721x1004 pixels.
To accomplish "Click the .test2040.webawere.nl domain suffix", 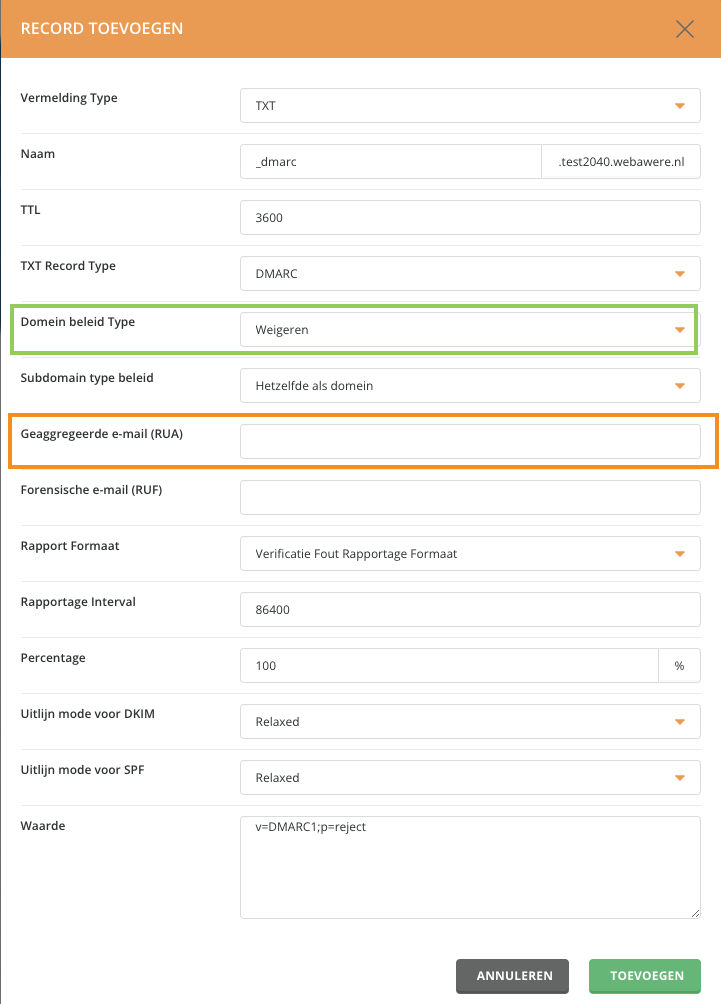I will pyautogui.click(x=621, y=161).
